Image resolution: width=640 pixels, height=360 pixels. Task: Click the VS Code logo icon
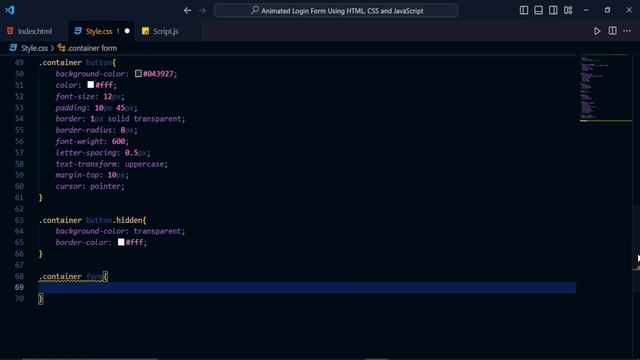coord(9,10)
